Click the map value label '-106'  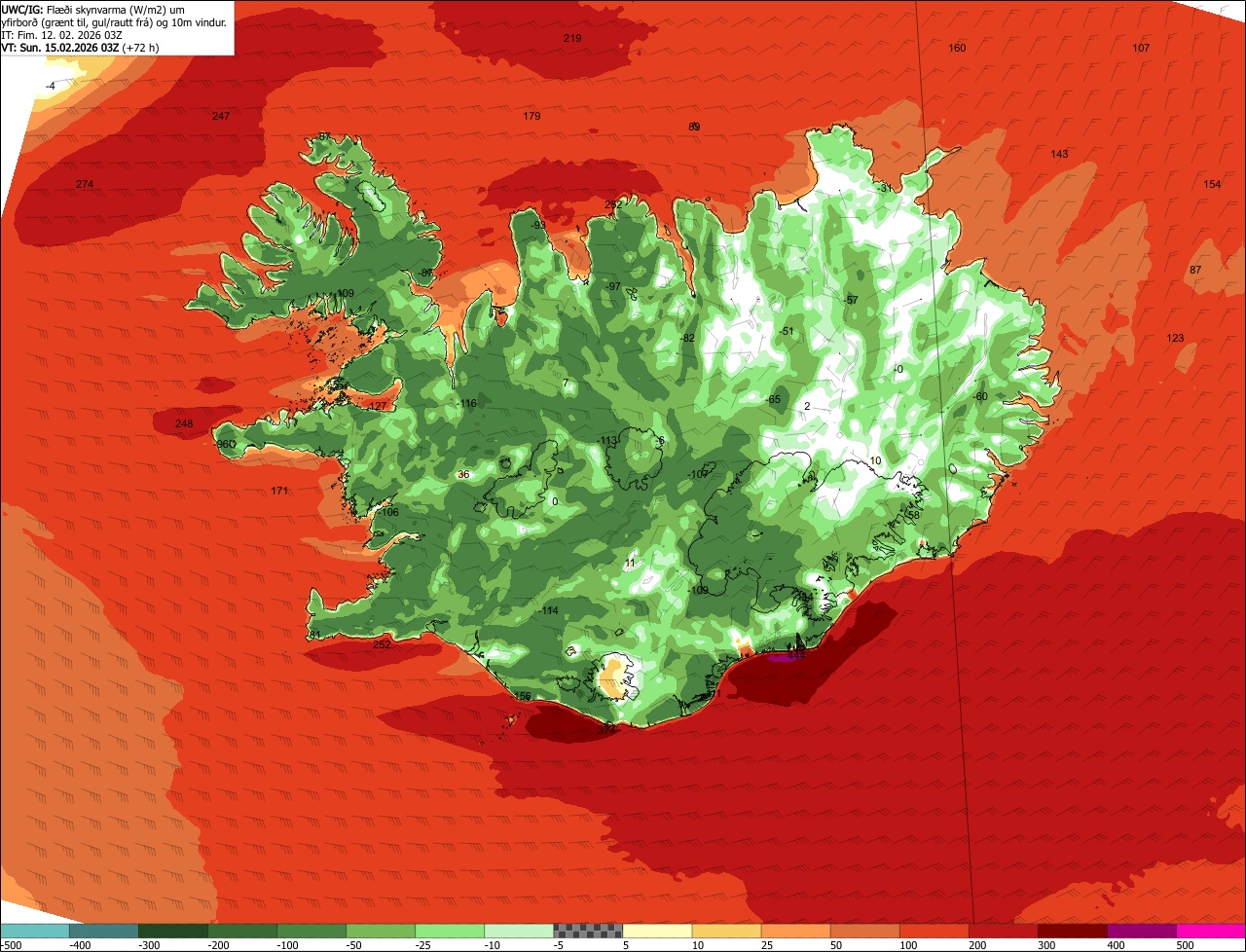click(389, 512)
